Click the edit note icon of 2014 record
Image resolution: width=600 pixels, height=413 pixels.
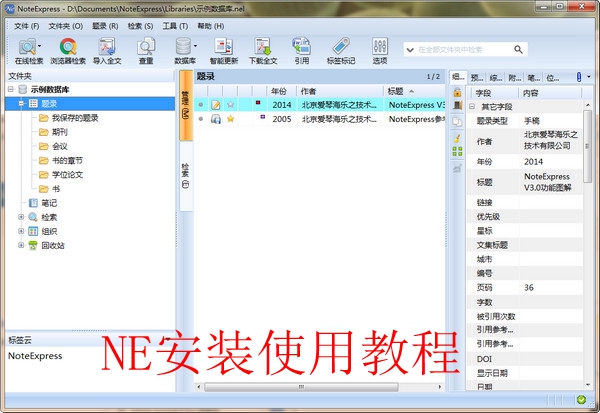click(216, 104)
